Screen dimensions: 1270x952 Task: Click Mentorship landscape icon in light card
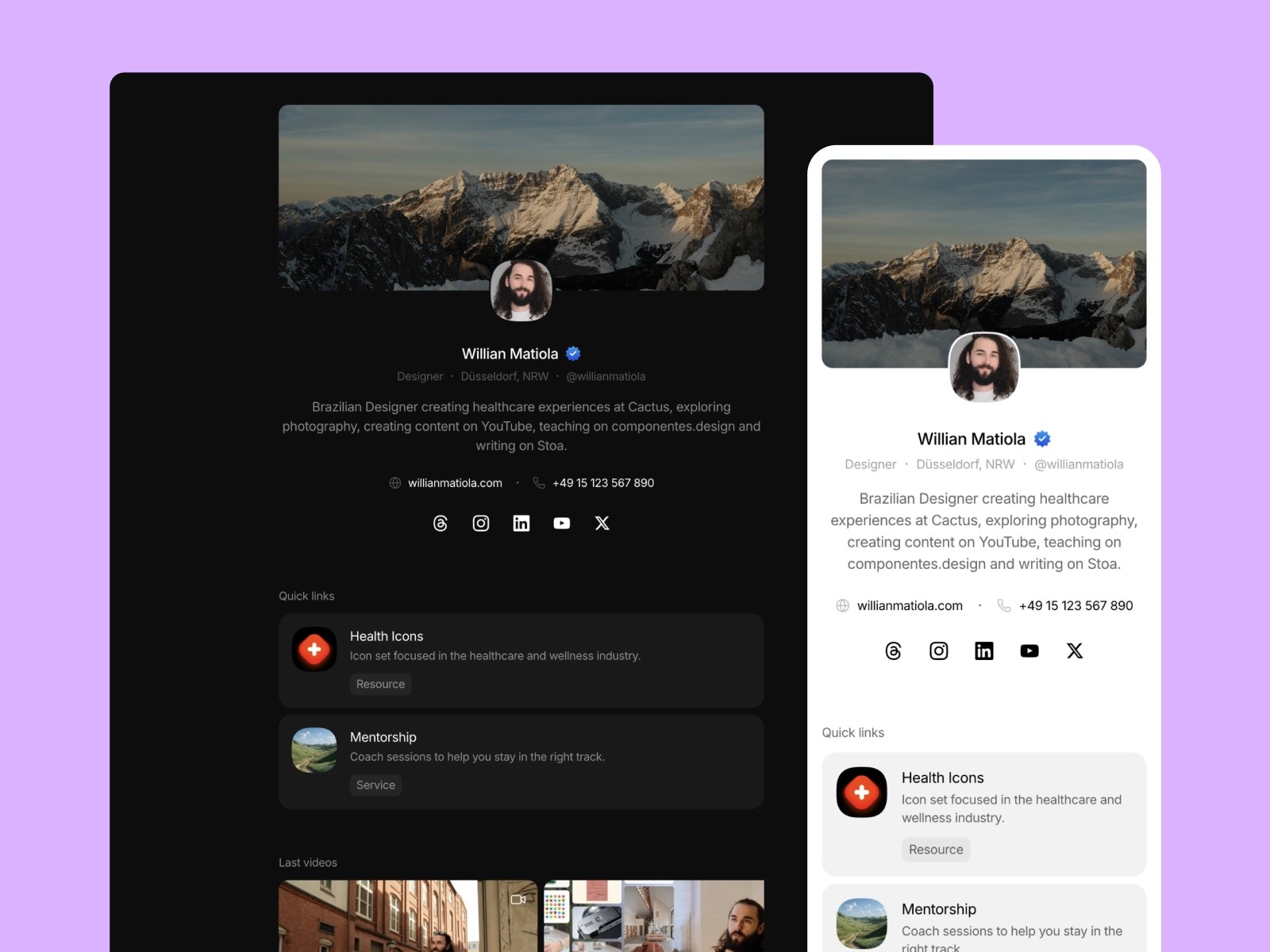click(x=862, y=923)
